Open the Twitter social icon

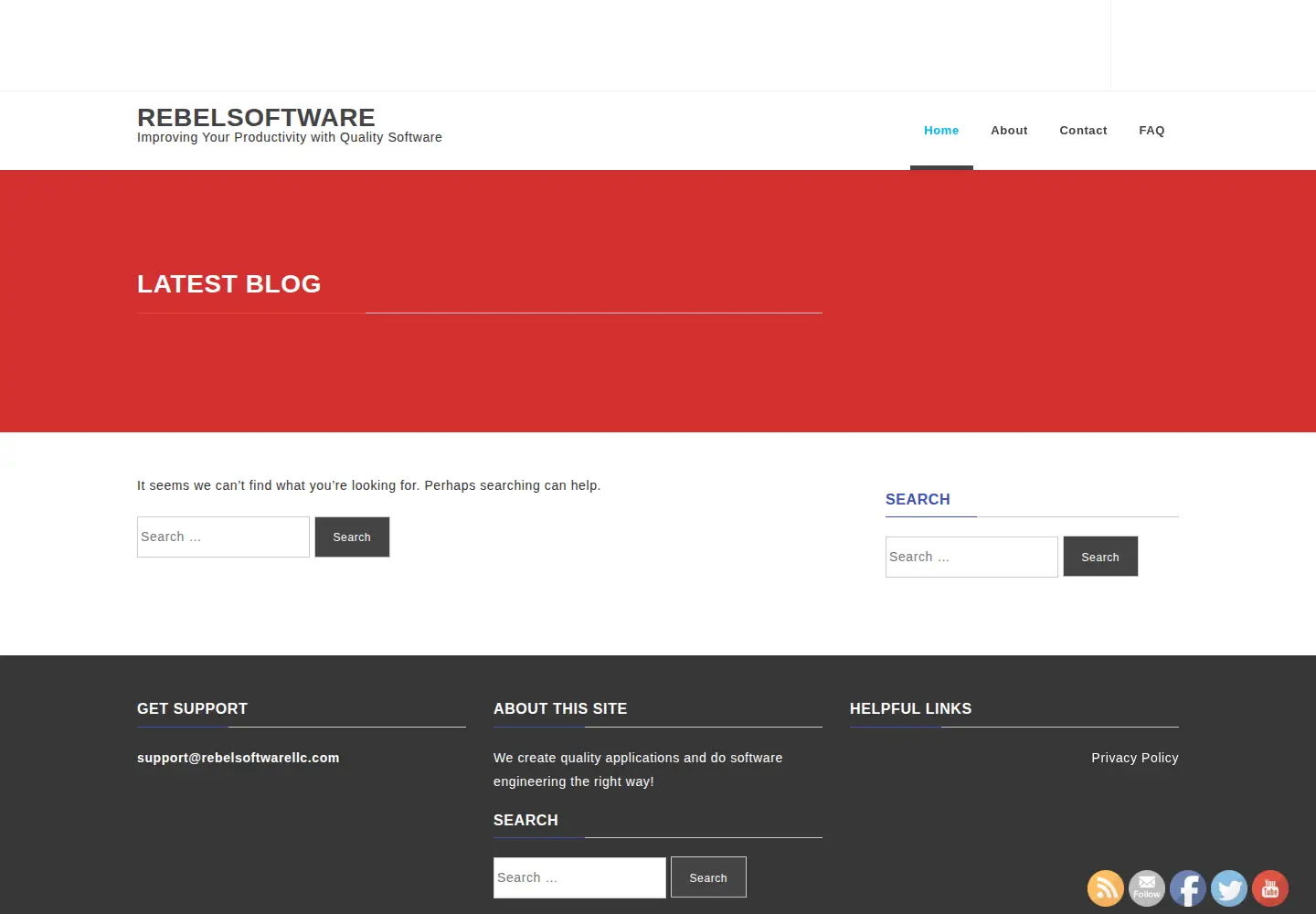click(x=1229, y=888)
